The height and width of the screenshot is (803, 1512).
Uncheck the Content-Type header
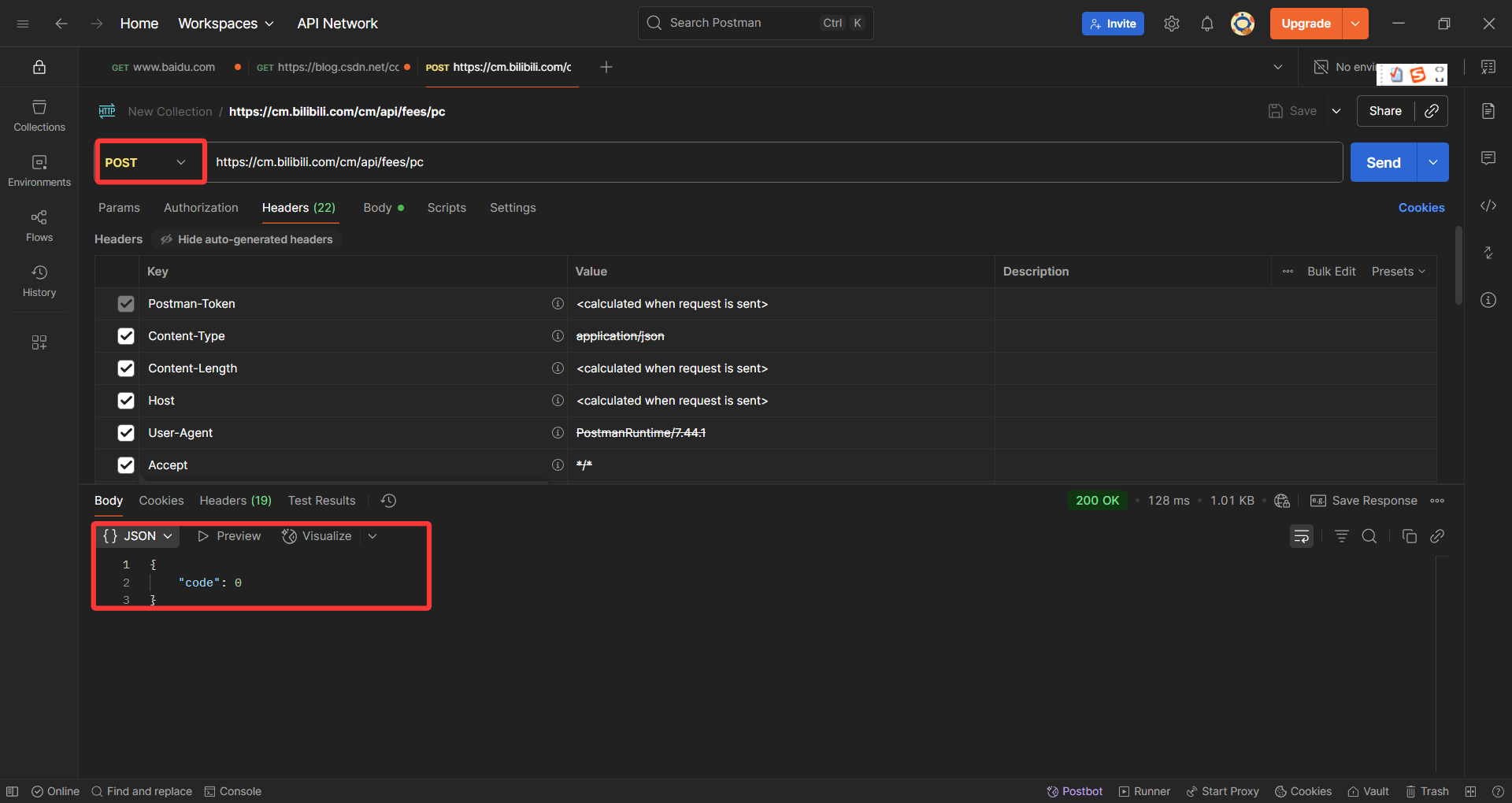pyautogui.click(x=126, y=336)
